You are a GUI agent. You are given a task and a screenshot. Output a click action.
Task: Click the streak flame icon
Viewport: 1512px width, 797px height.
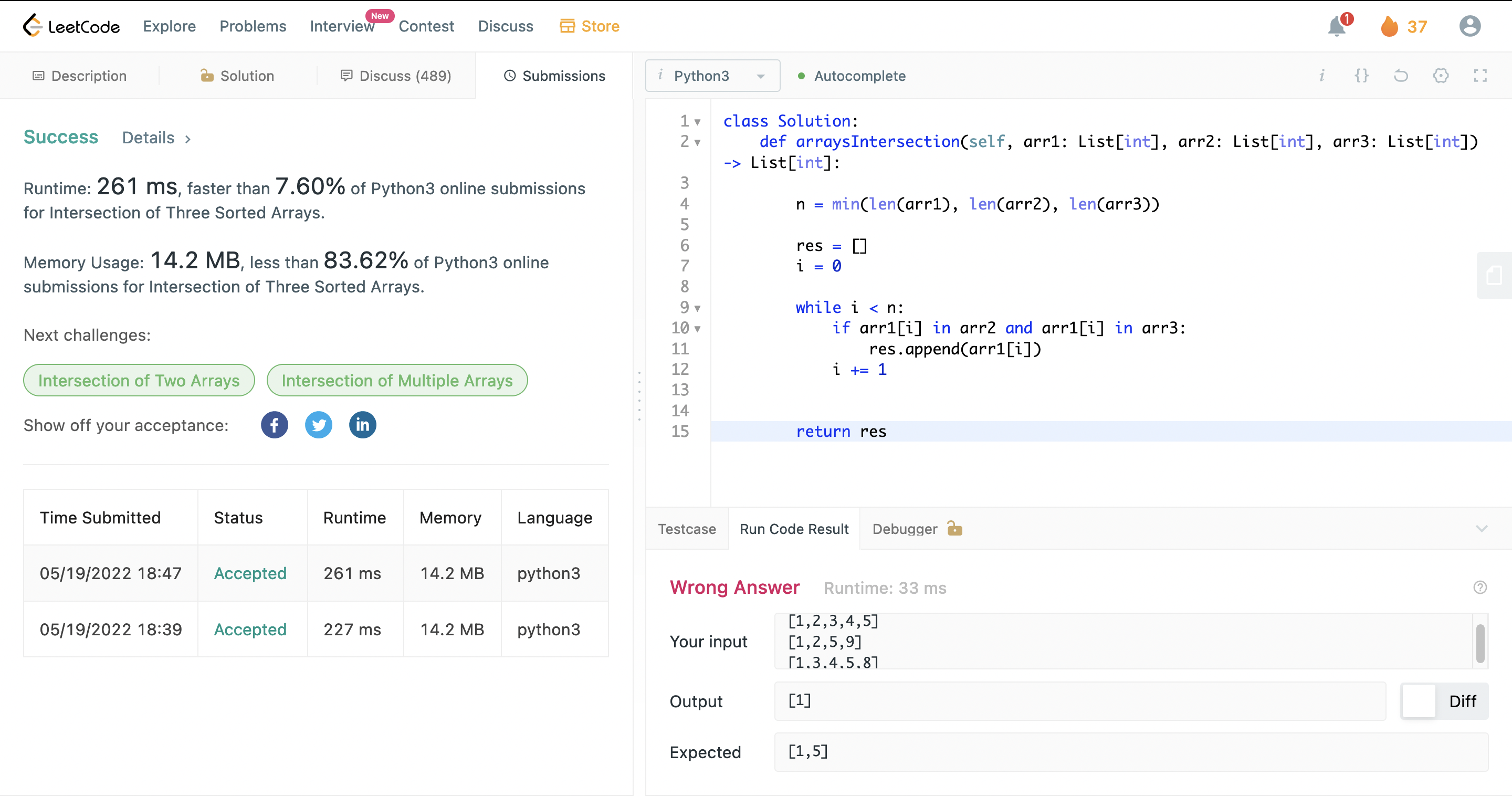(x=1389, y=26)
